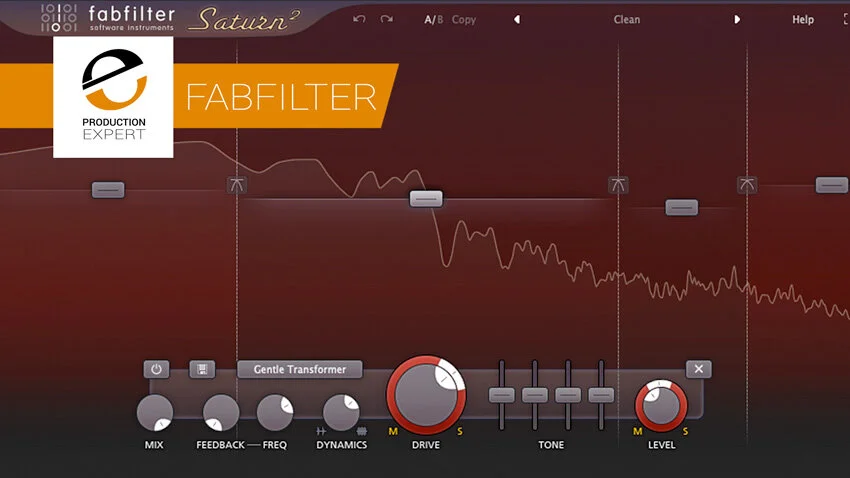Screen dimensions: 850x478
Task: Click the S label under LEVEL
Action: click(685, 431)
